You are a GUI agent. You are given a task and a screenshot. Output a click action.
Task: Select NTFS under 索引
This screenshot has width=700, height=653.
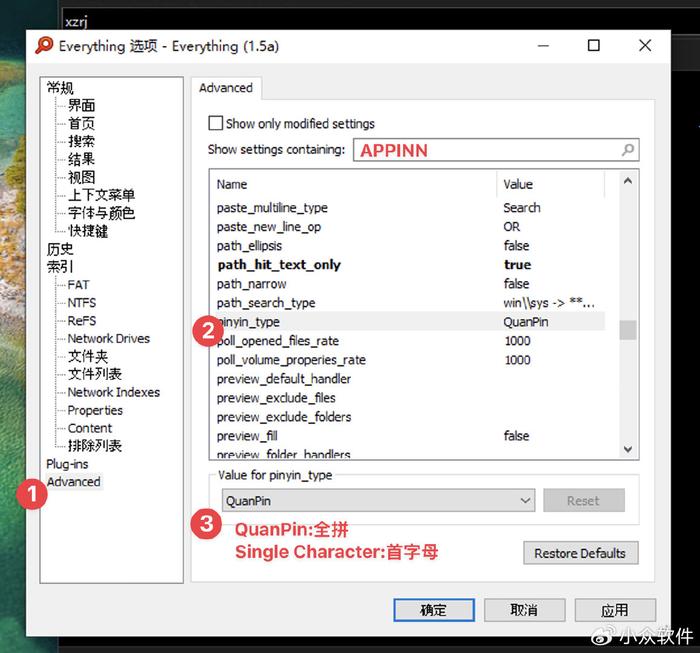82,303
